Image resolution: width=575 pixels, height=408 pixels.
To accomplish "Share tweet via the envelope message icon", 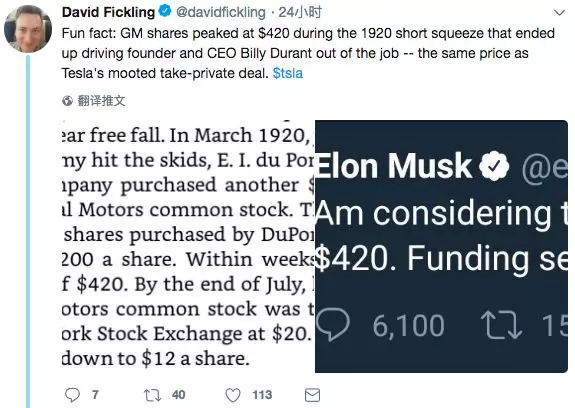I will coord(312,395).
